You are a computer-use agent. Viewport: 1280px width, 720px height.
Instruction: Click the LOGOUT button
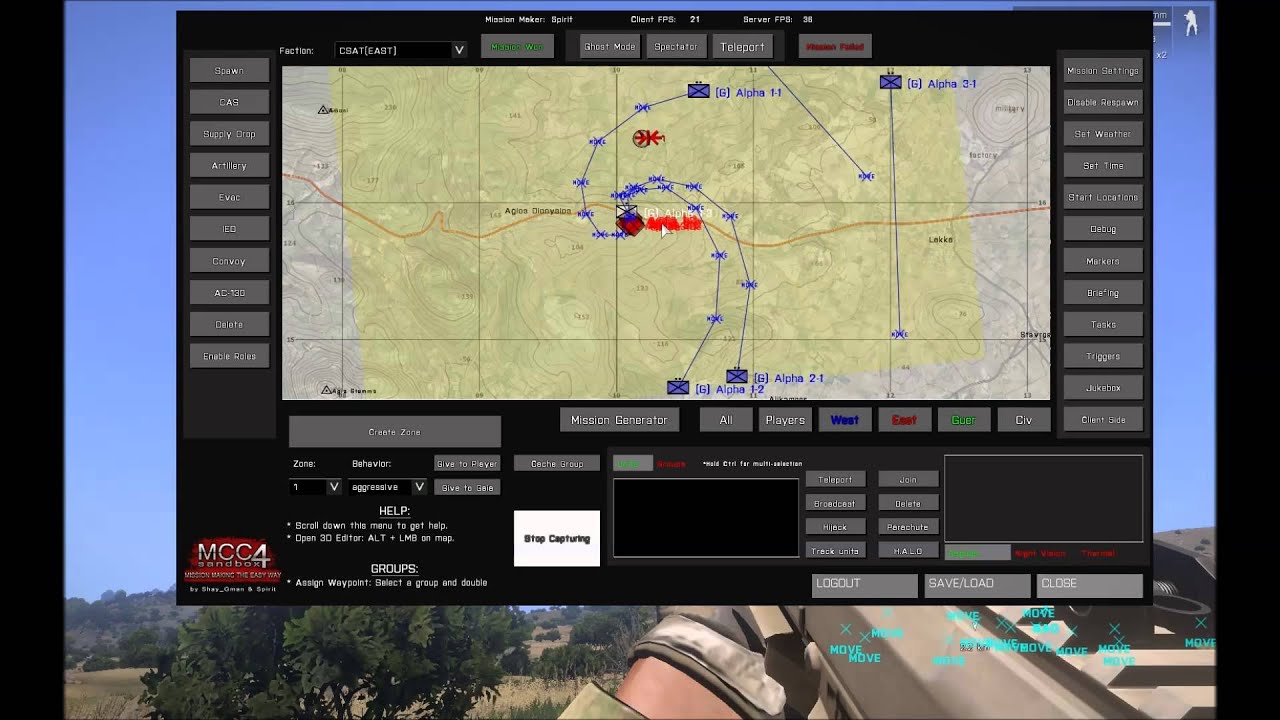(864, 584)
